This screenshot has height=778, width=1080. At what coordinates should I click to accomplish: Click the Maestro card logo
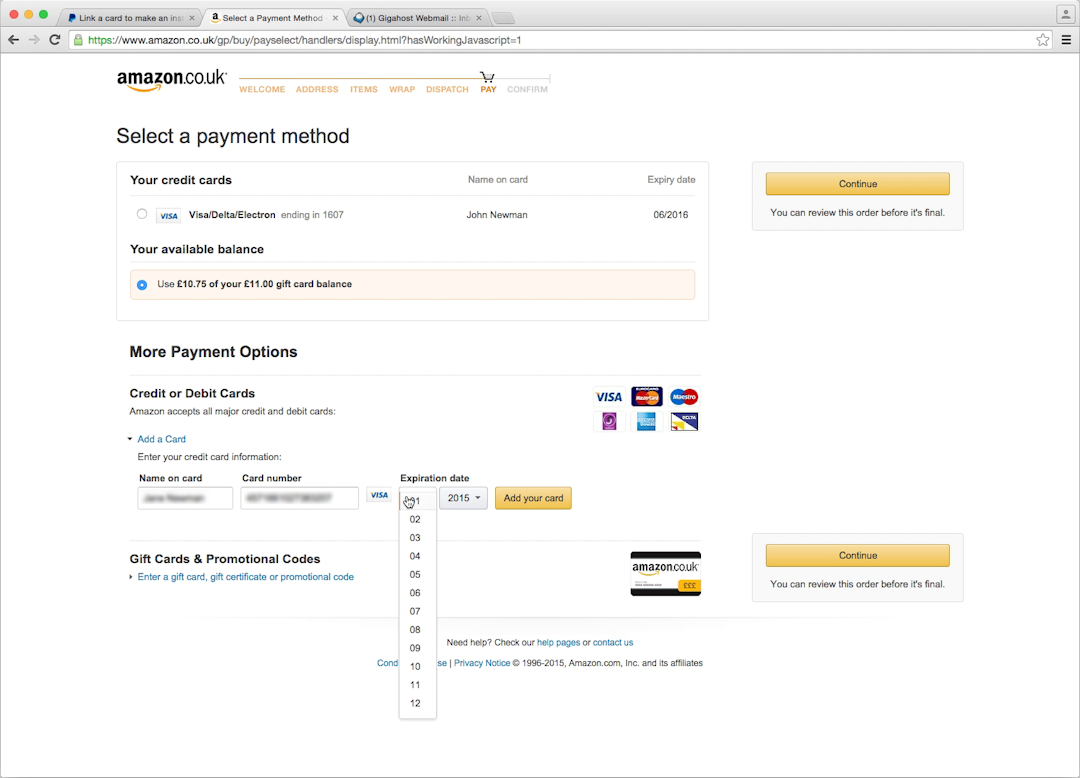[x=684, y=396]
